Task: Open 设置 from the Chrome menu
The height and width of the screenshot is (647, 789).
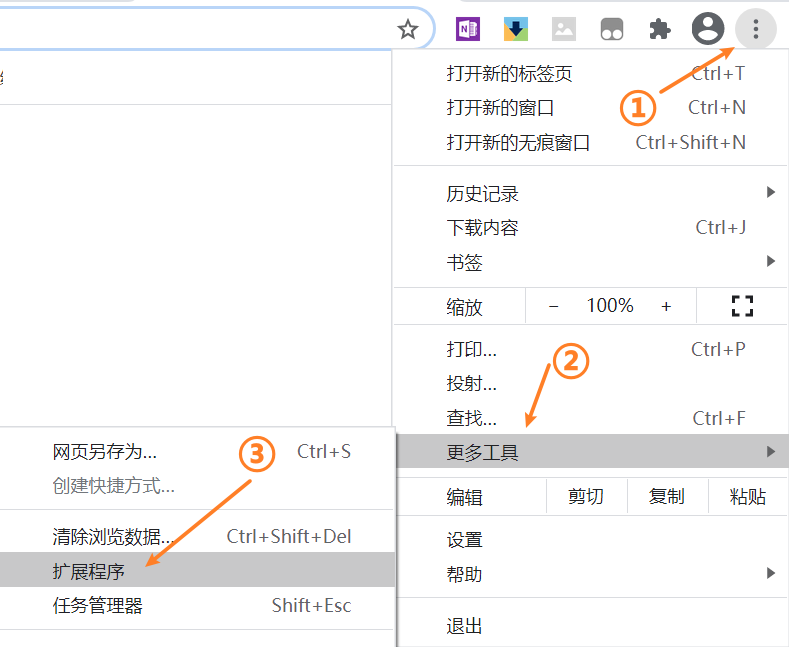Action: coord(592,540)
